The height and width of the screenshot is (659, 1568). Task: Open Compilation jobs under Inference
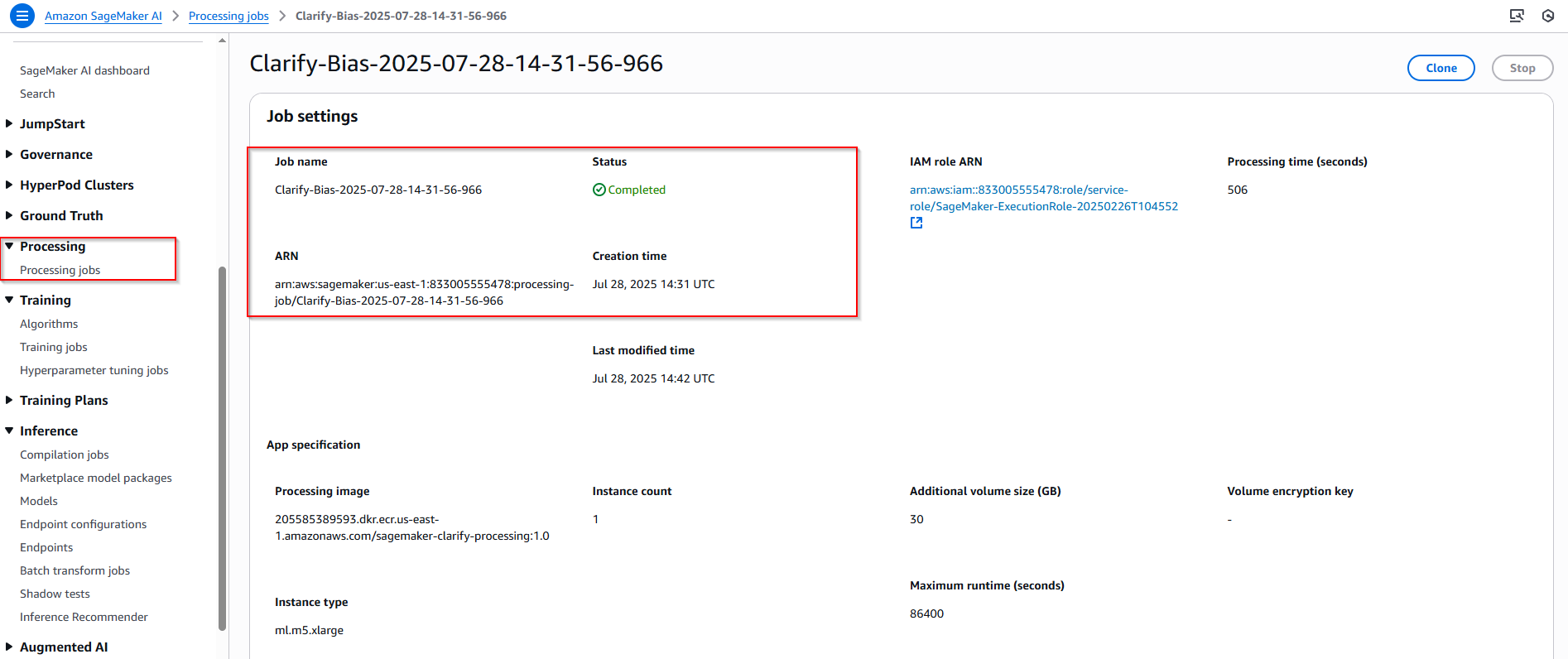coord(64,455)
